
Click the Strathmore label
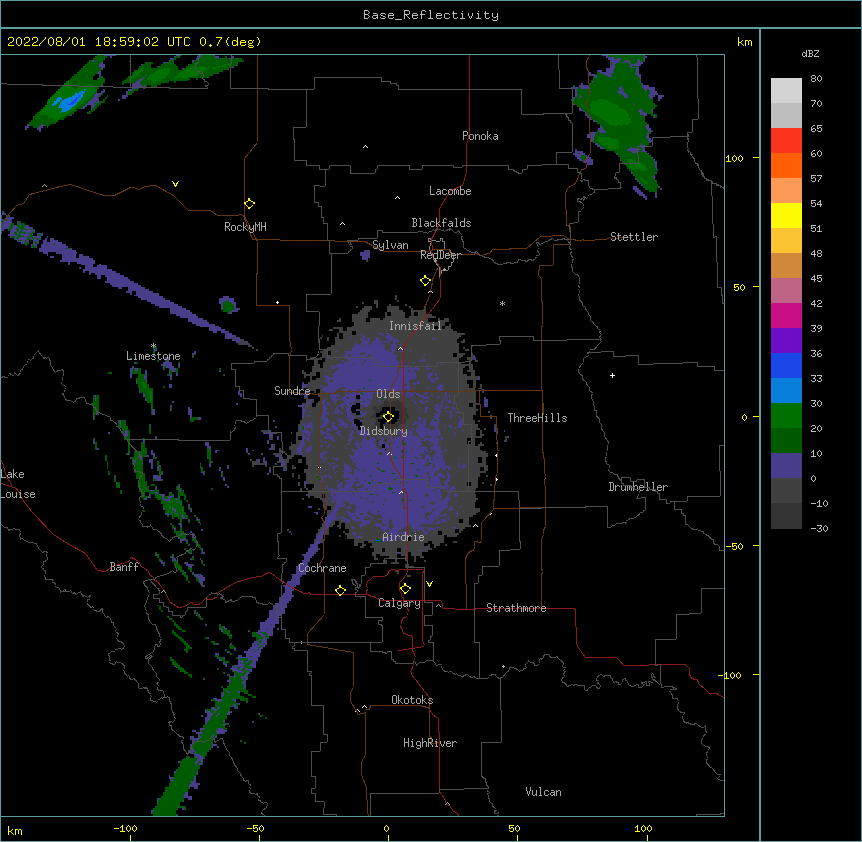coord(516,608)
